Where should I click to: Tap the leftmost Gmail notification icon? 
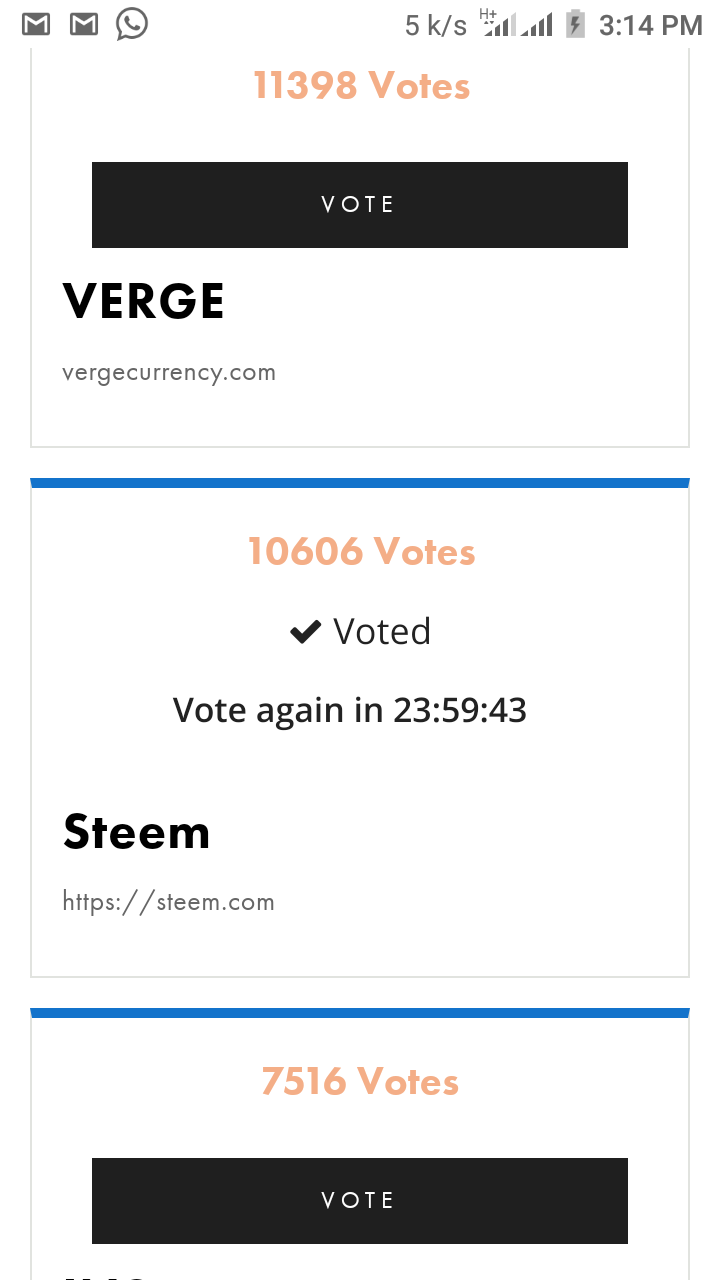coord(36,24)
